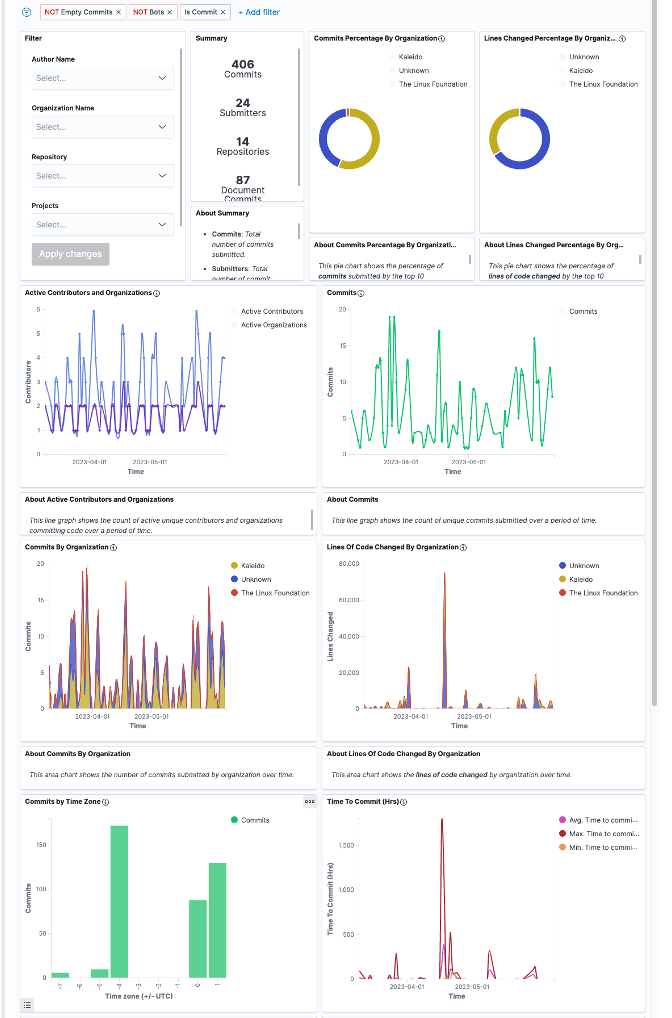Viewport: 672px width, 1018px height.
Task: Remove the NOT Empty Commits filter
Action: point(119,12)
